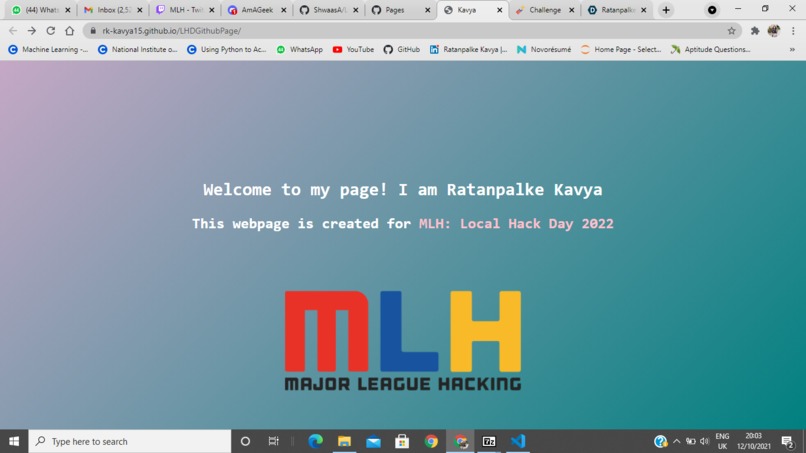Click the browser forward arrow

[32, 31]
